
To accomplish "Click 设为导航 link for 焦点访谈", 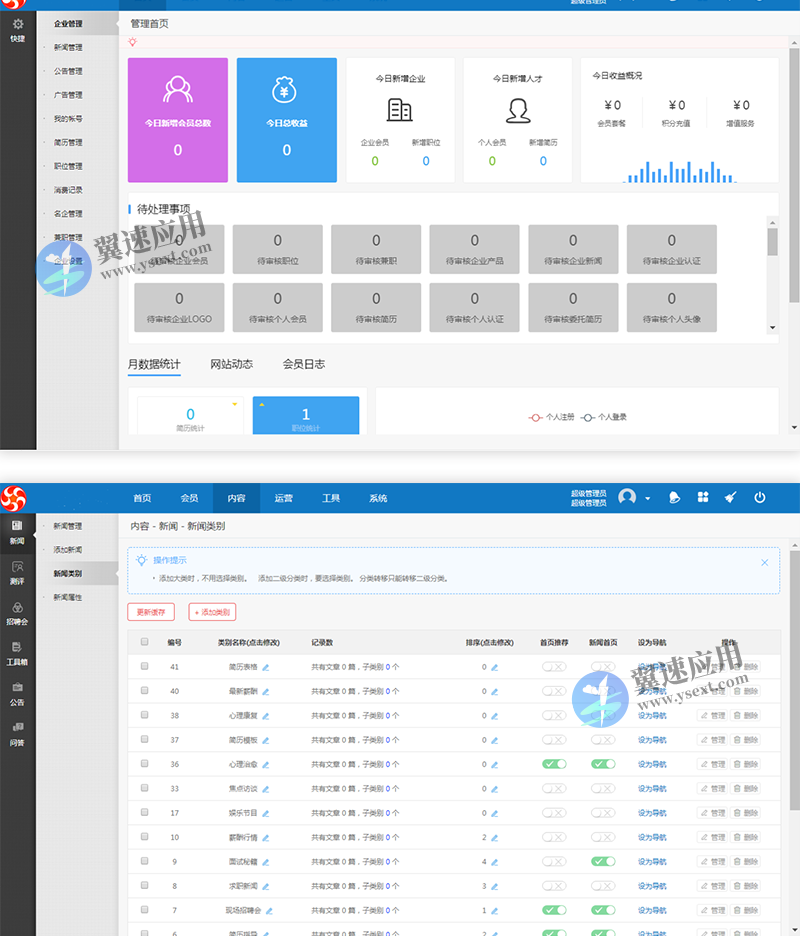I will [x=651, y=789].
